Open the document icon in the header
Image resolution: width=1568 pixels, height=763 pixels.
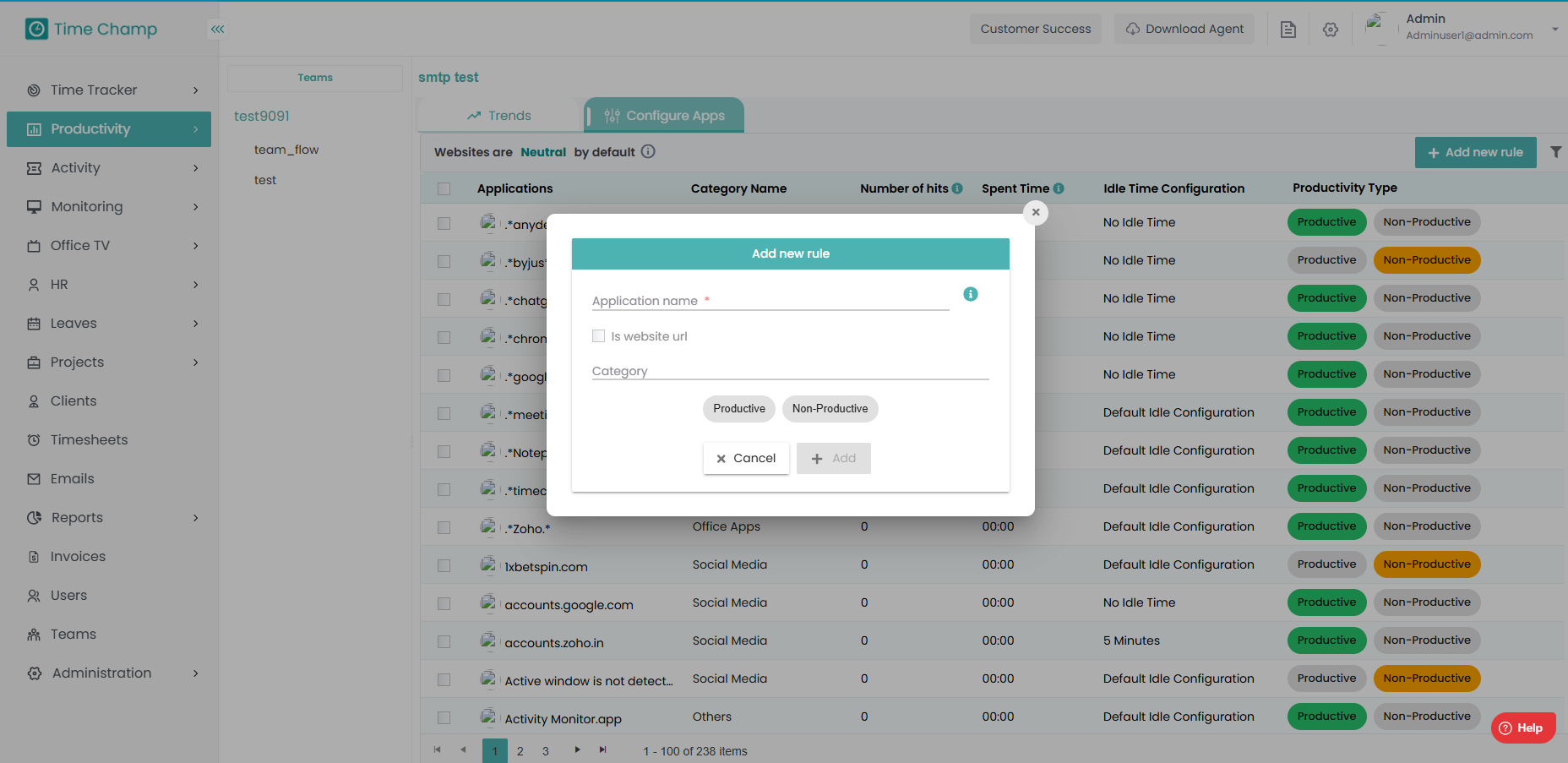(1288, 30)
